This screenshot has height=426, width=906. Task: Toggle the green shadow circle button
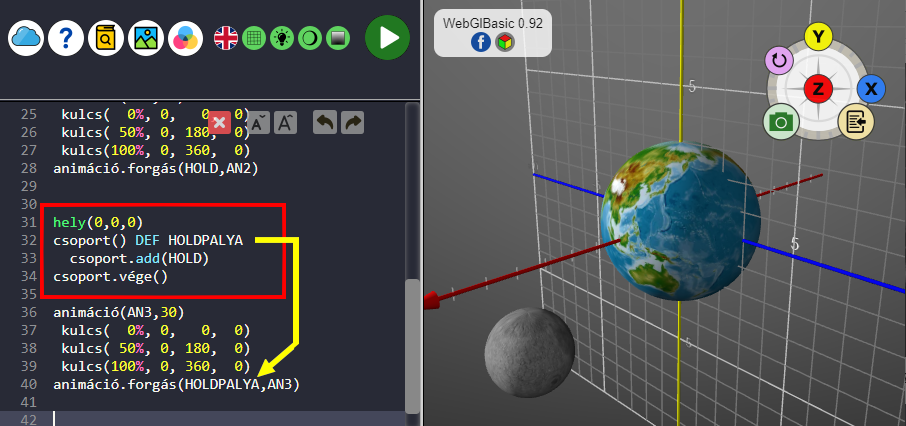click(310, 38)
